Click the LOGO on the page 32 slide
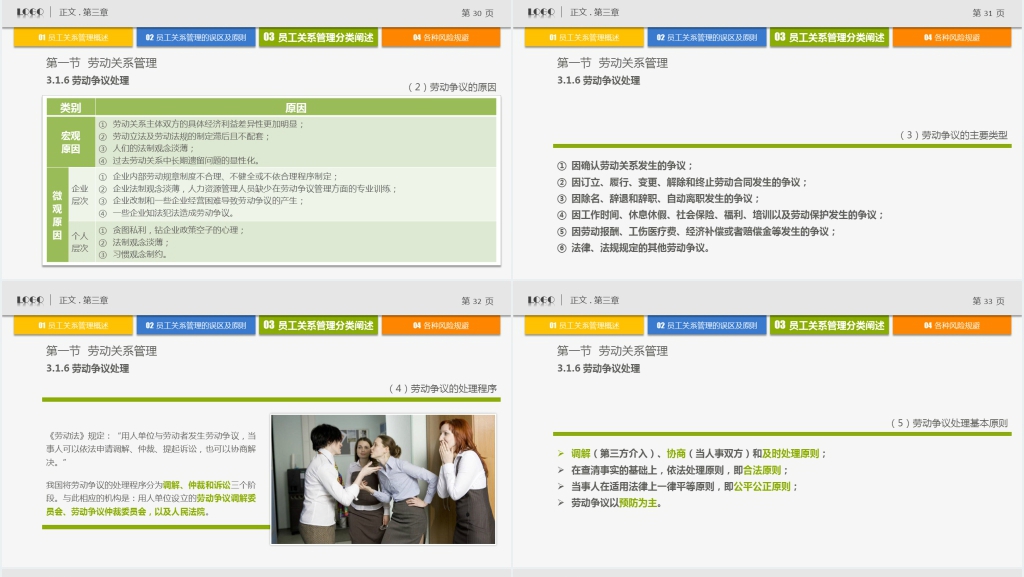 (30, 300)
